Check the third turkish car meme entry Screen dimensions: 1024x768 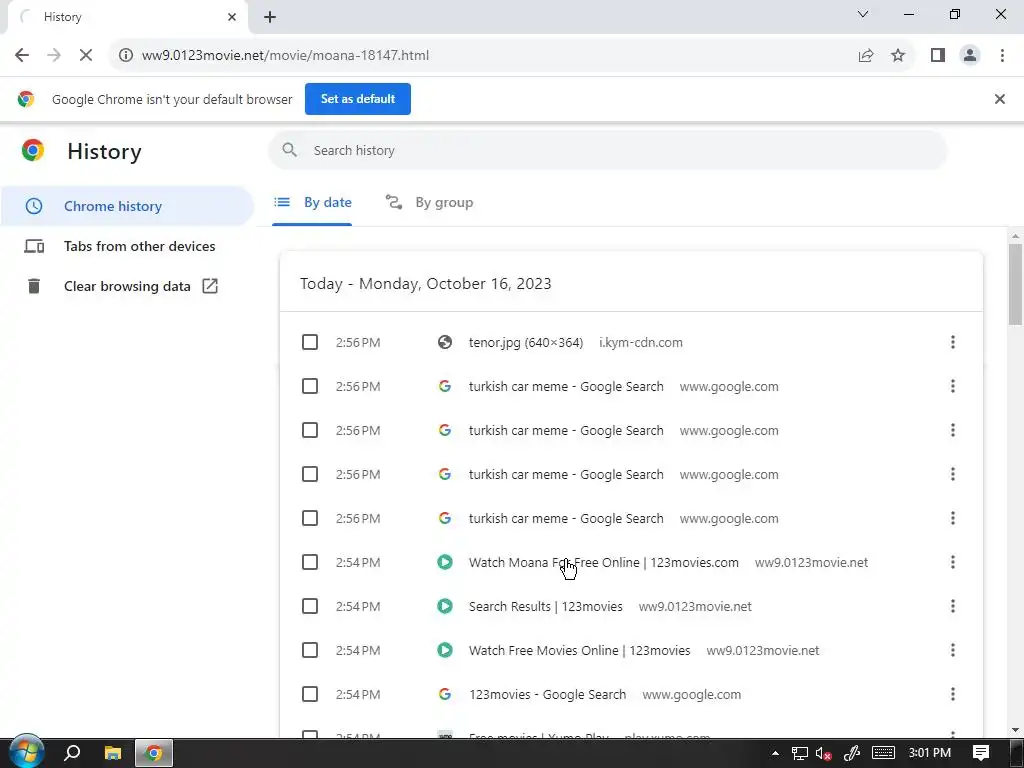pos(310,474)
